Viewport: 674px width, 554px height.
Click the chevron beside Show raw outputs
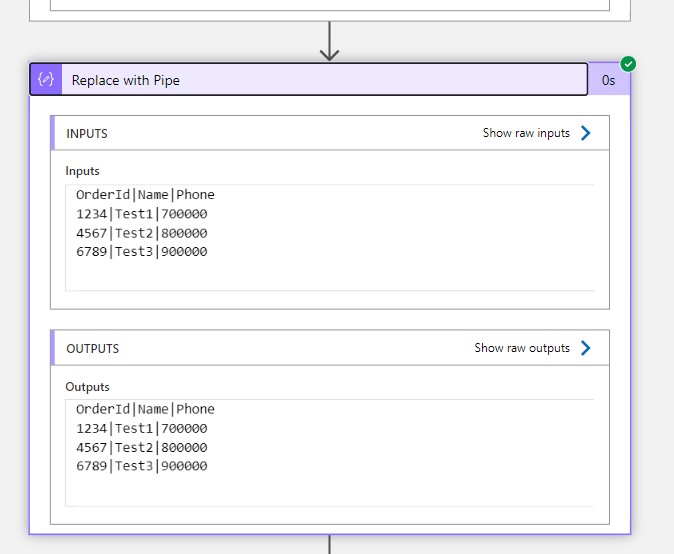(x=586, y=348)
